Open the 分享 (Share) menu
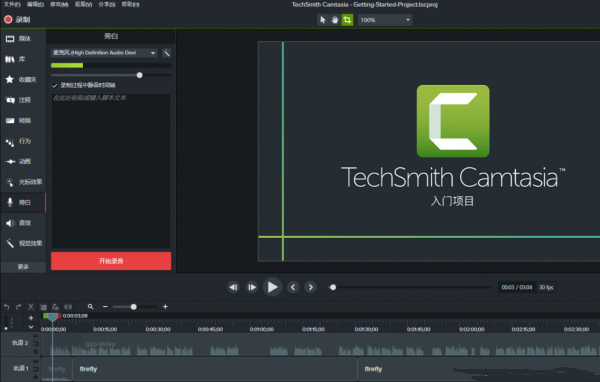This screenshot has height=382, width=600. pyautogui.click(x=107, y=4)
